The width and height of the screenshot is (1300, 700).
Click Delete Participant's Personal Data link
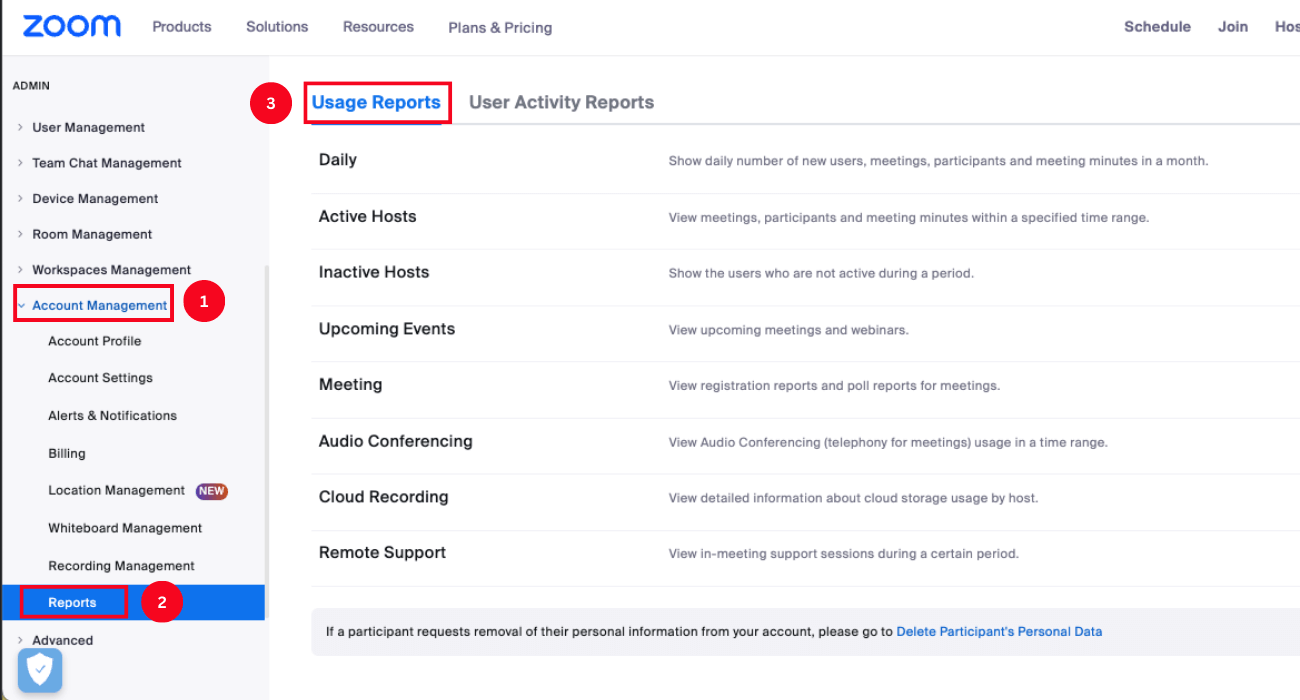click(x=999, y=632)
